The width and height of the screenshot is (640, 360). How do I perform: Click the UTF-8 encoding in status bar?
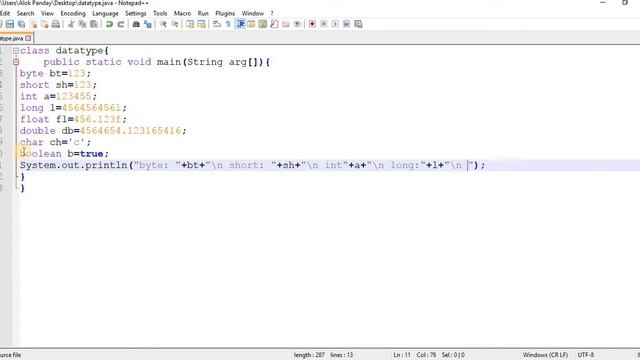click(586, 355)
